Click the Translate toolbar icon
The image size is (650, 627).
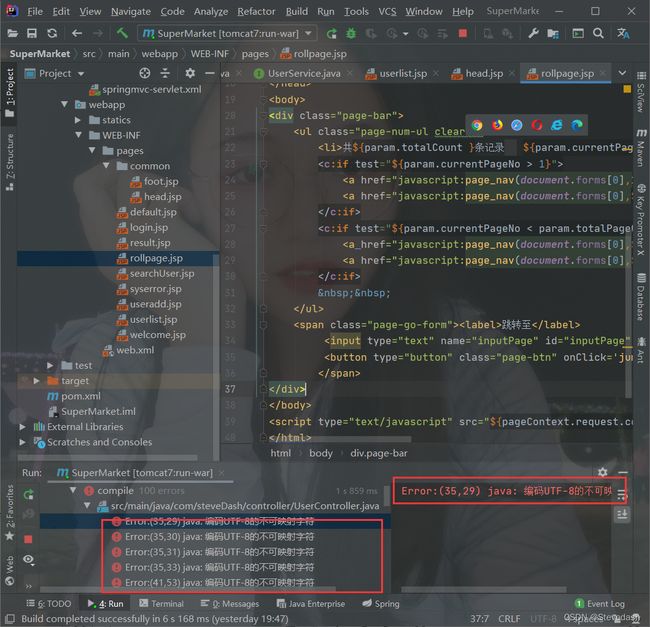623,33
